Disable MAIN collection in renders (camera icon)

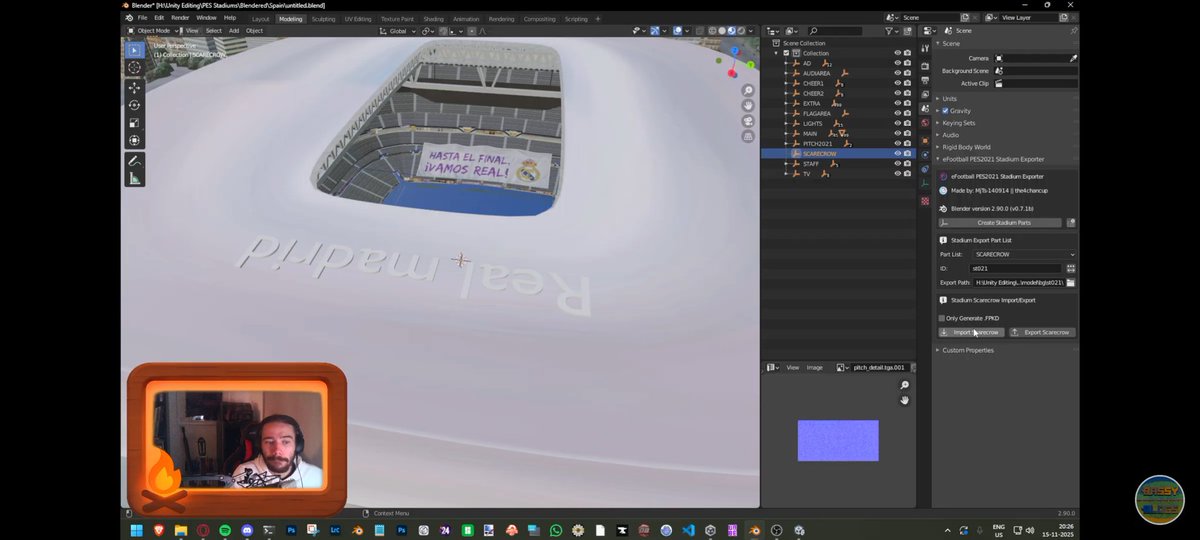pyautogui.click(x=908, y=133)
